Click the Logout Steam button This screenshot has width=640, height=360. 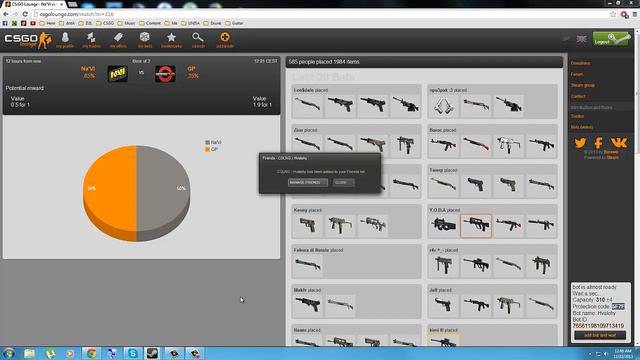click(x=611, y=39)
